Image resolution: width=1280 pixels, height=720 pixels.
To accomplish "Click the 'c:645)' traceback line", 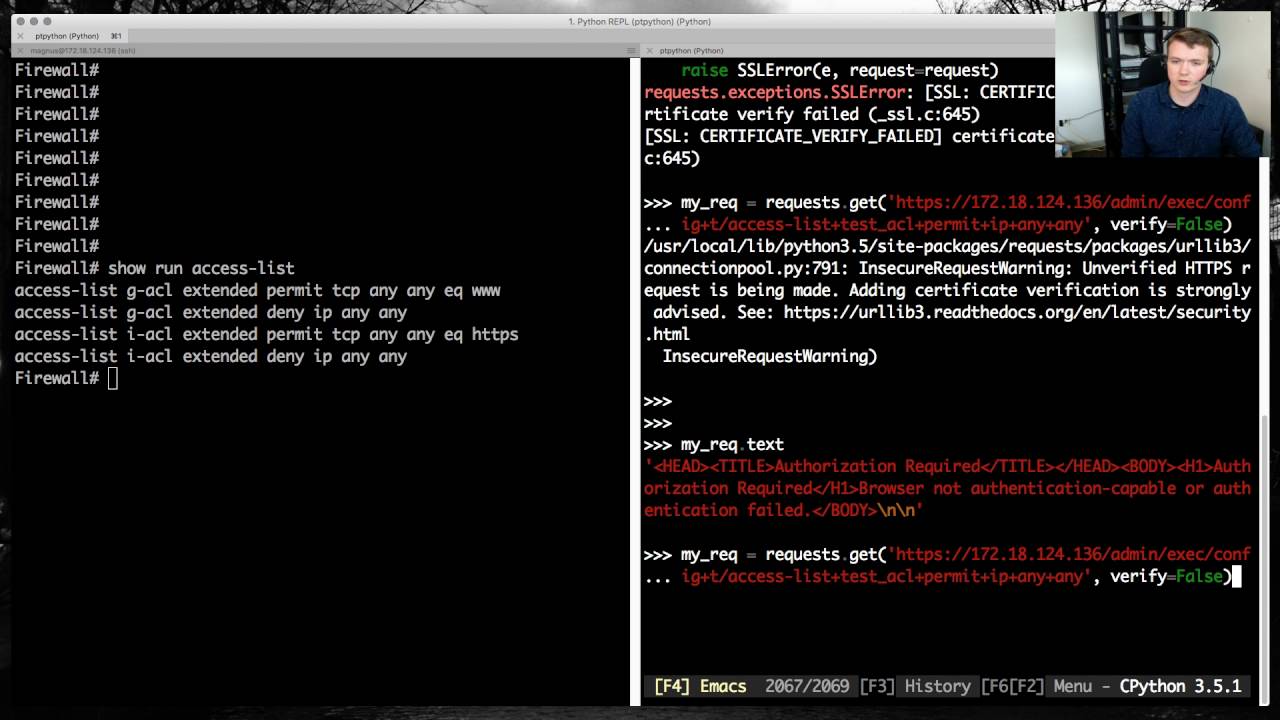I will click(x=672, y=158).
